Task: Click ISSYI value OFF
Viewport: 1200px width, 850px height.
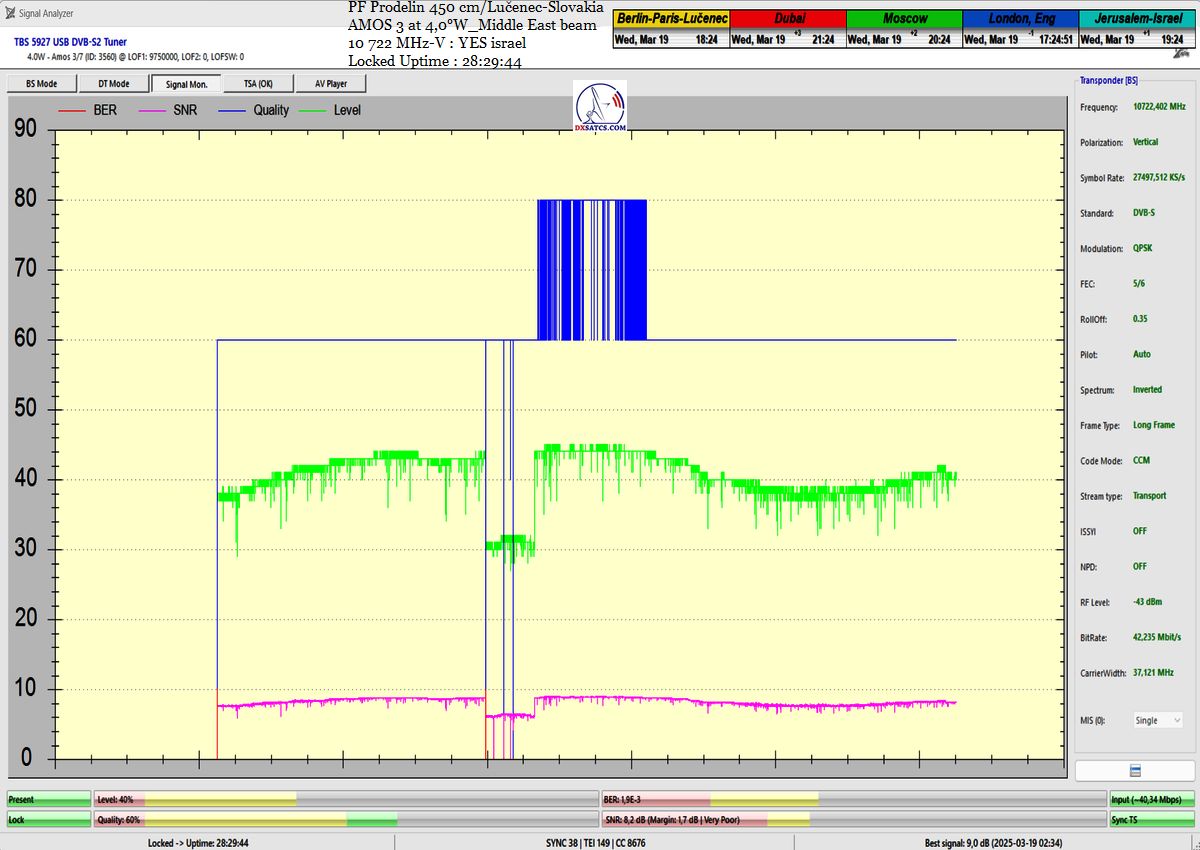Action: point(1140,531)
